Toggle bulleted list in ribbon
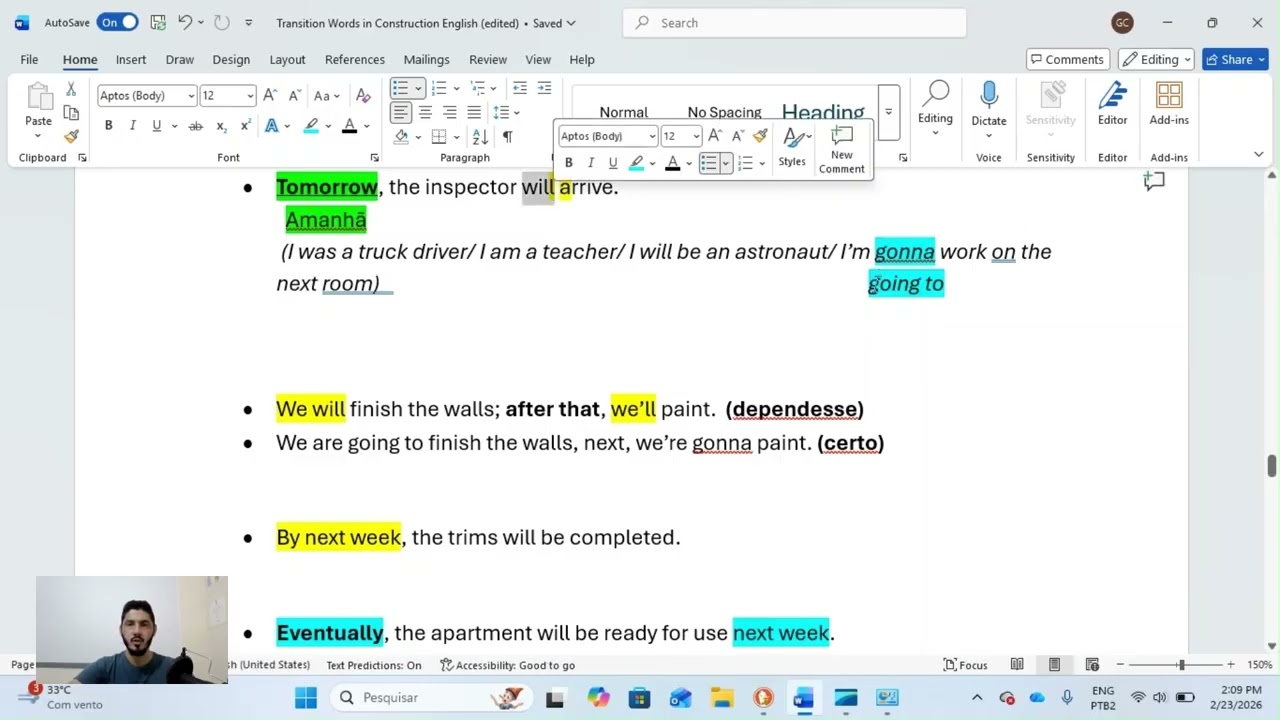This screenshot has width=1280, height=720. [x=400, y=88]
